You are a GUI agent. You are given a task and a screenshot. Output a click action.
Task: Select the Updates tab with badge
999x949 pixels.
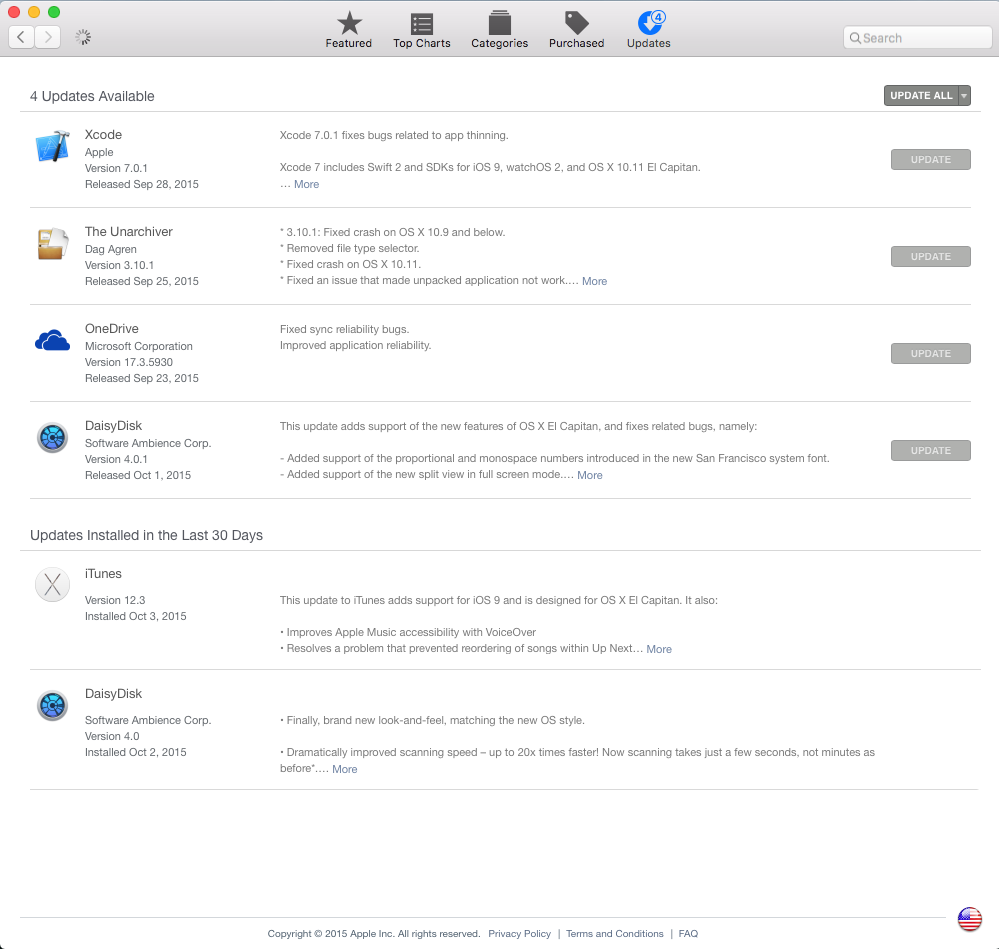pyautogui.click(x=649, y=30)
